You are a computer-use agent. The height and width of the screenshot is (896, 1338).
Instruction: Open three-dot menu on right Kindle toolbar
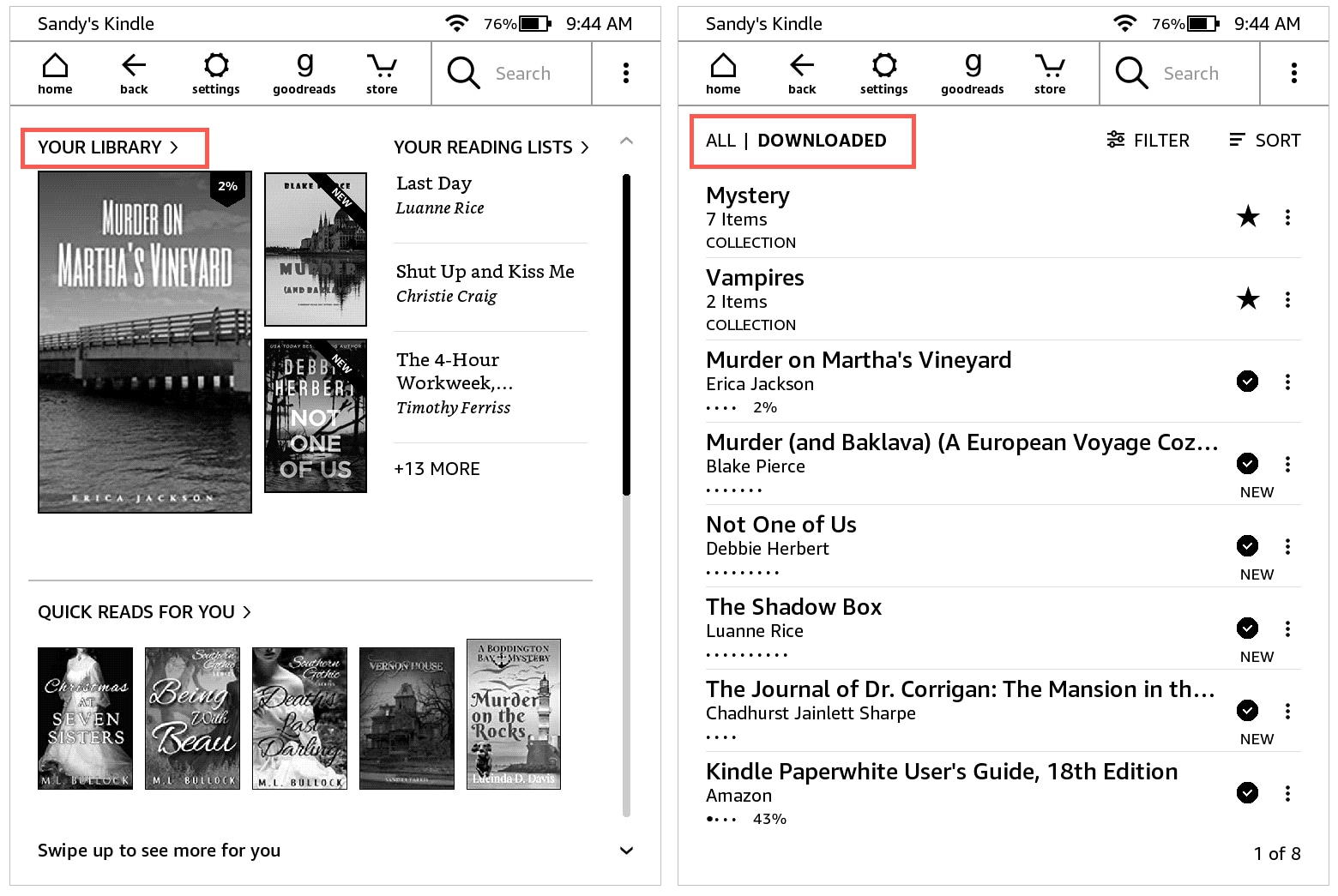click(1294, 73)
